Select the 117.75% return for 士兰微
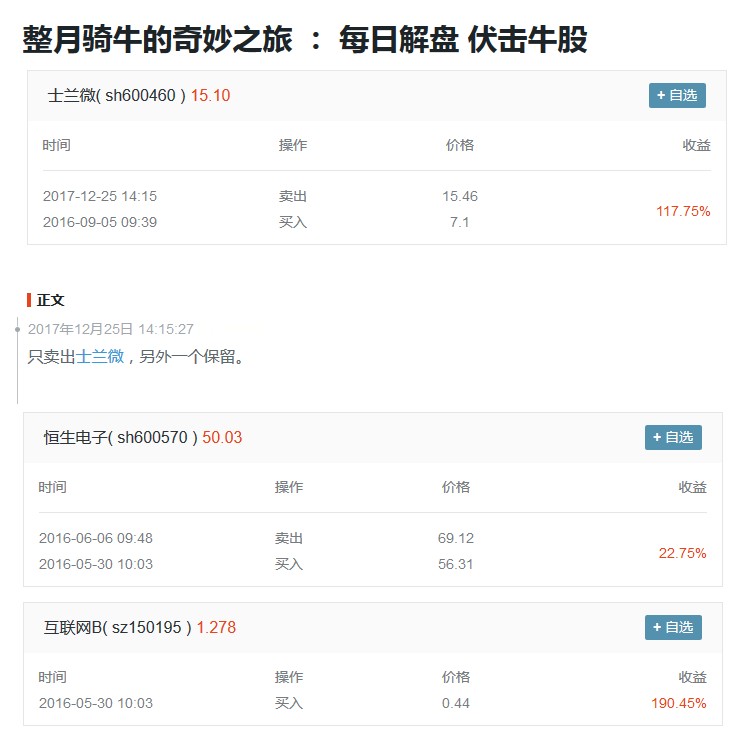750x744 pixels. [x=683, y=211]
